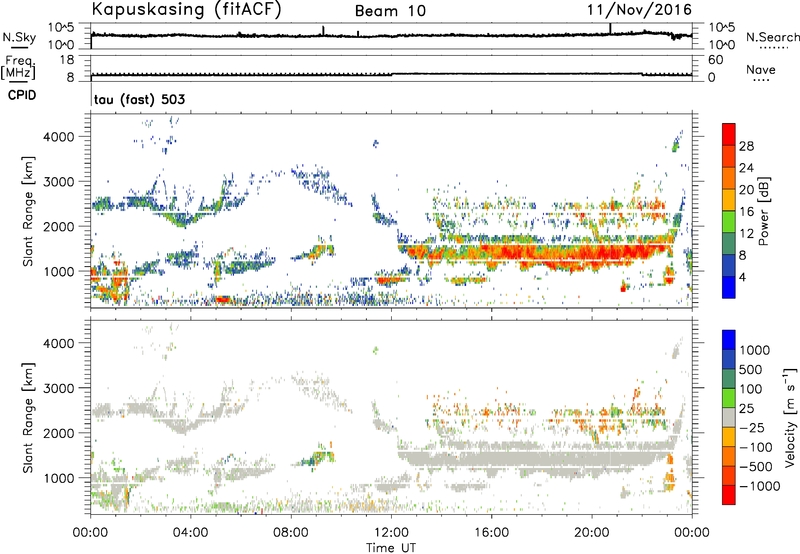Click the '2000' tick on the velocity panel
The height and width of the screenshot is (554, 800).
tap(61, 433)
